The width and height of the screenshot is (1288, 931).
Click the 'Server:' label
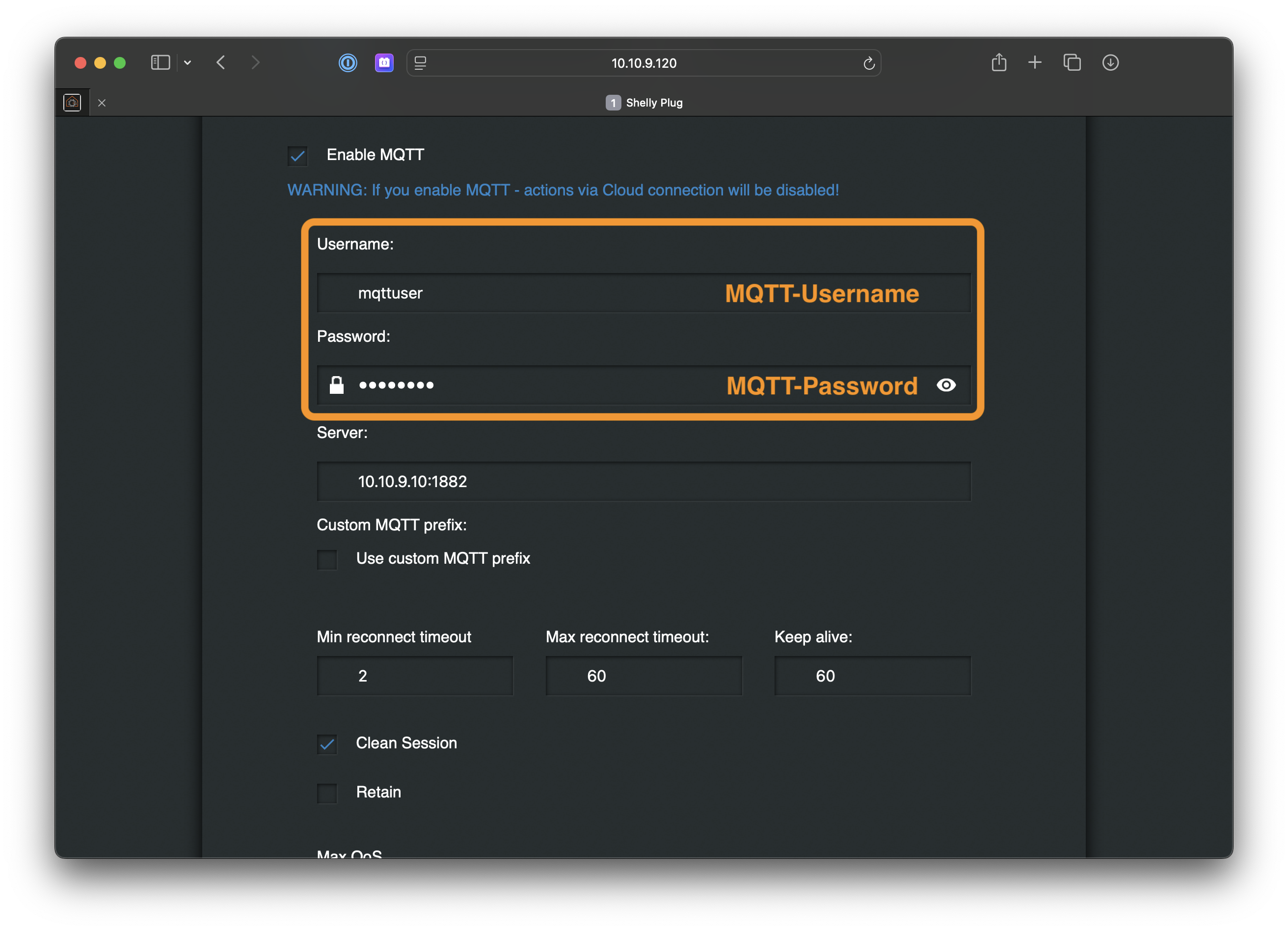(342, 433)
